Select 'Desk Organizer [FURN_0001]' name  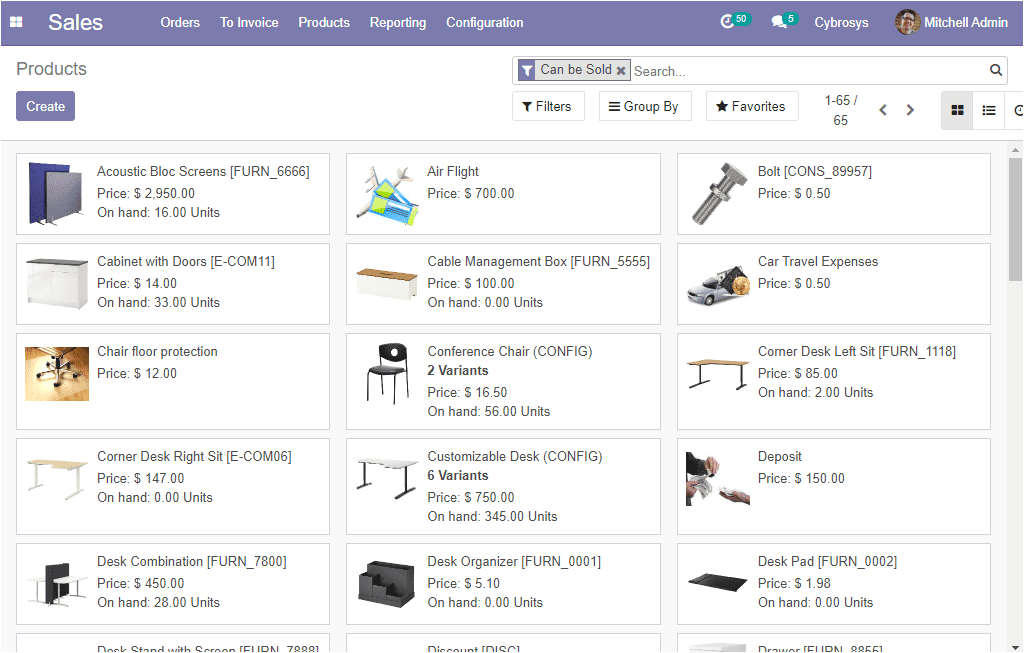[514, 562]
